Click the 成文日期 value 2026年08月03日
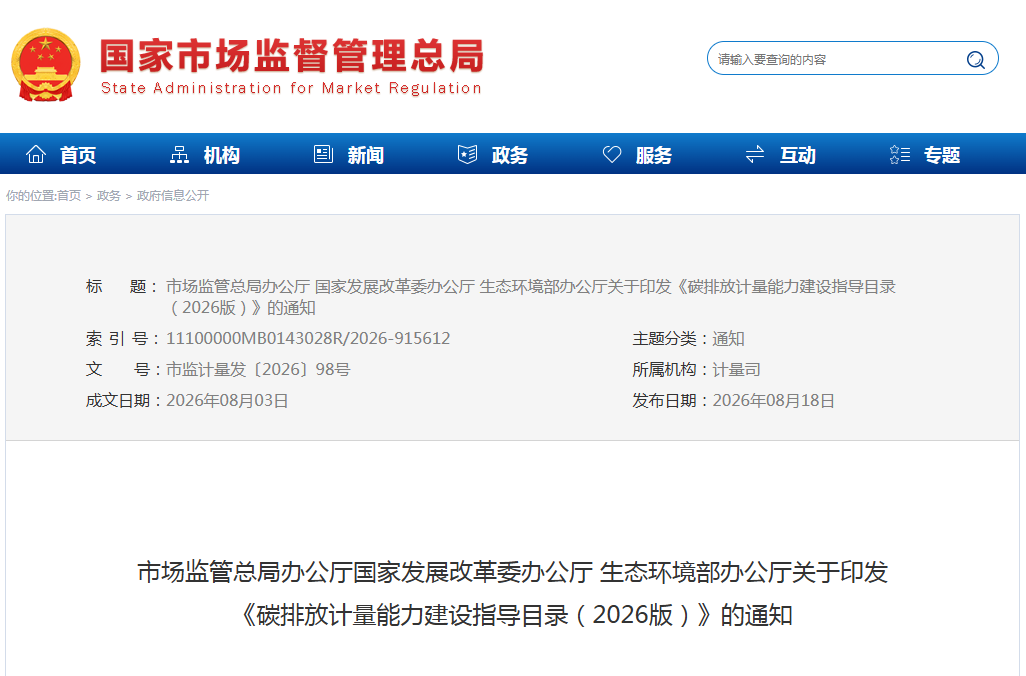The image size is (1026, 676). point(227,400)
